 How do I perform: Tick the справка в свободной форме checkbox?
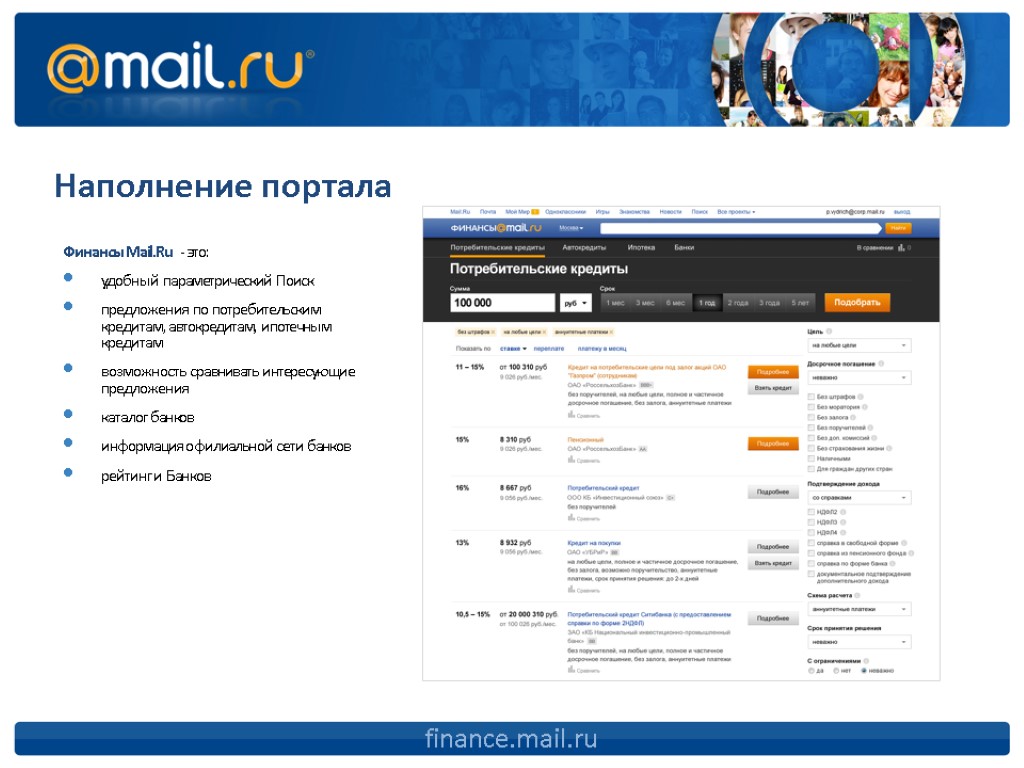coord(812,543)
